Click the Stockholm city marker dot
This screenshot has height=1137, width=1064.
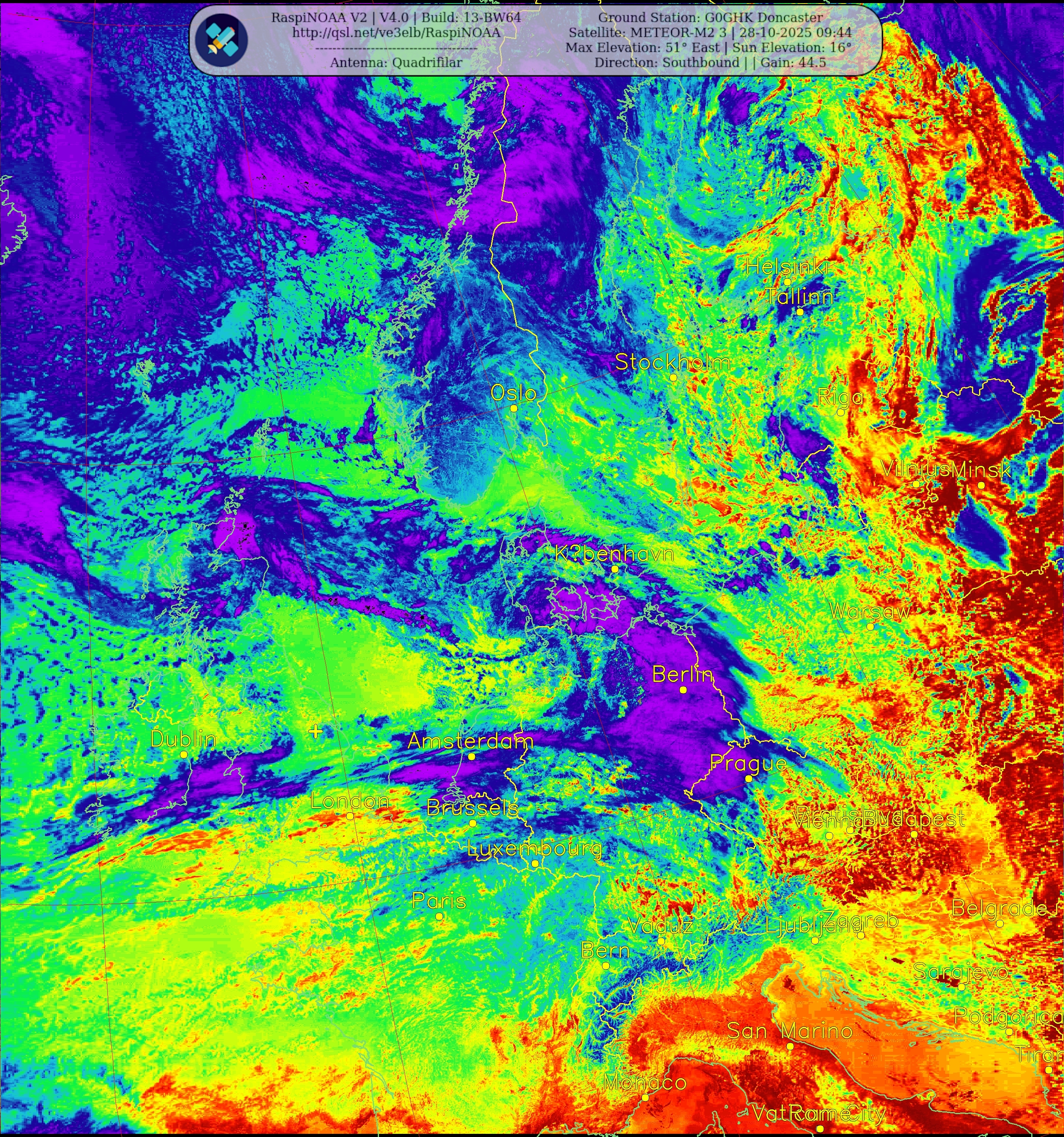[x=673, y=377]
